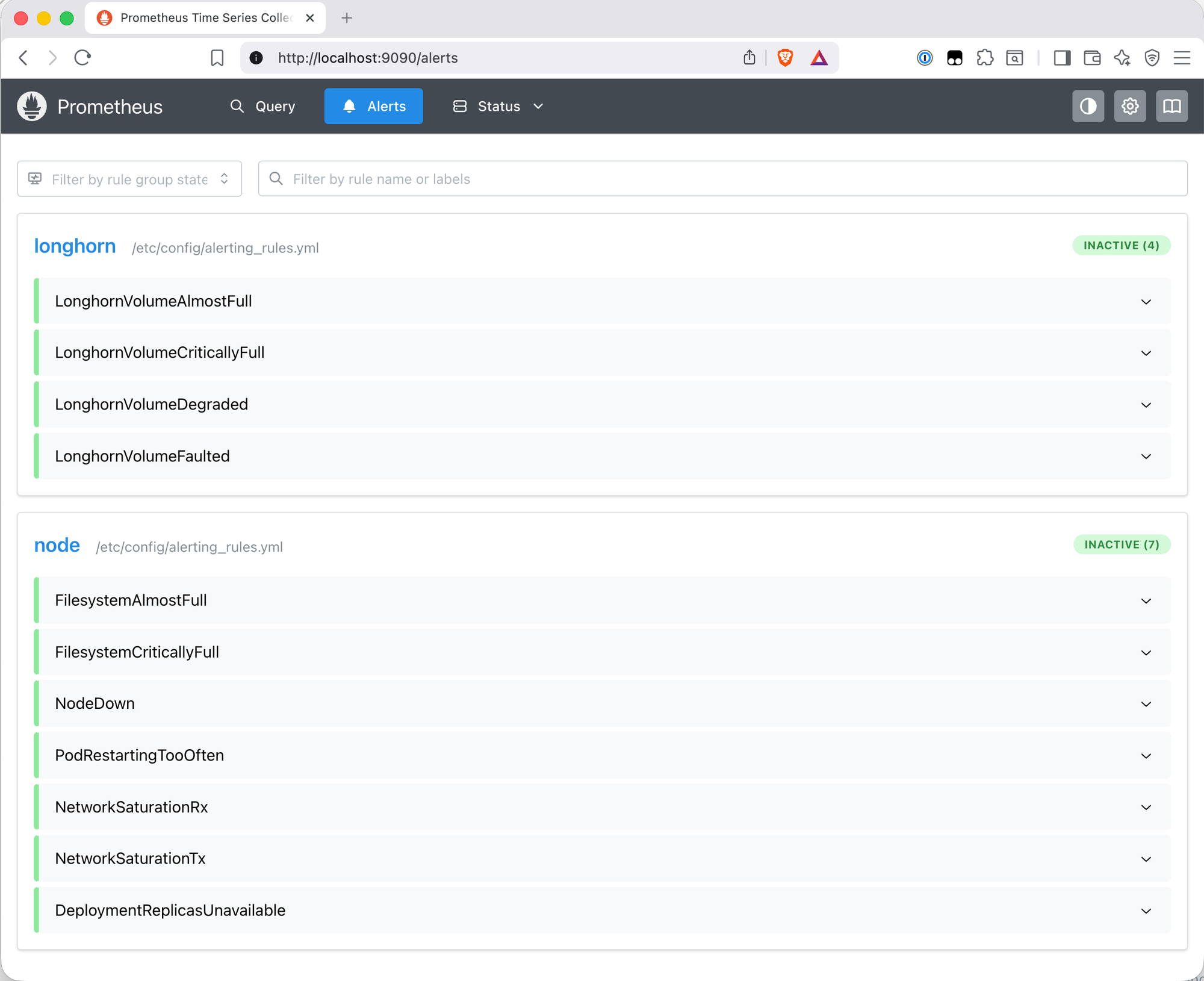
Task: Close the Prometheus browser tab
Action: tap(310, 18)
